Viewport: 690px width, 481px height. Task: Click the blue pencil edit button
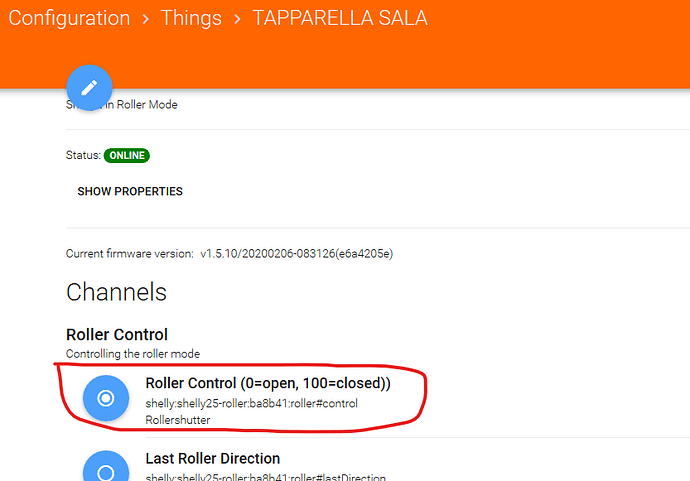pyautogui.click(x=88, y=87)
